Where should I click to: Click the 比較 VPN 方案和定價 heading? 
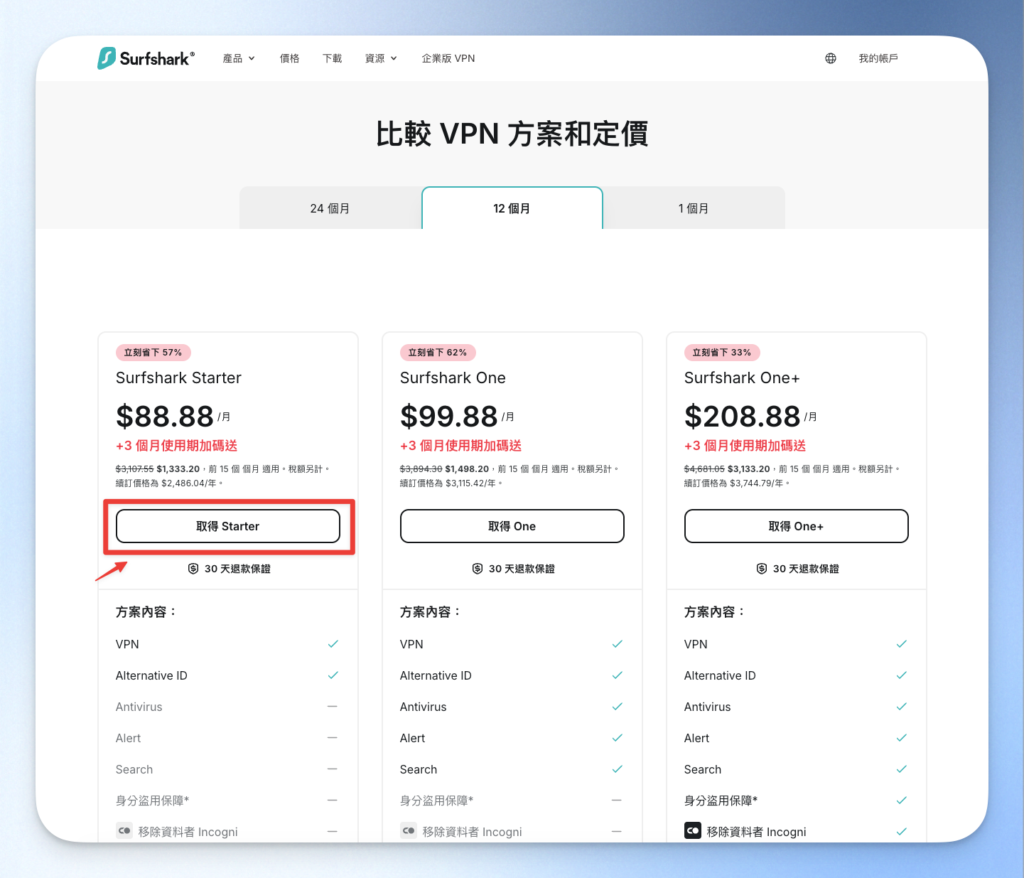coord(512,134)
